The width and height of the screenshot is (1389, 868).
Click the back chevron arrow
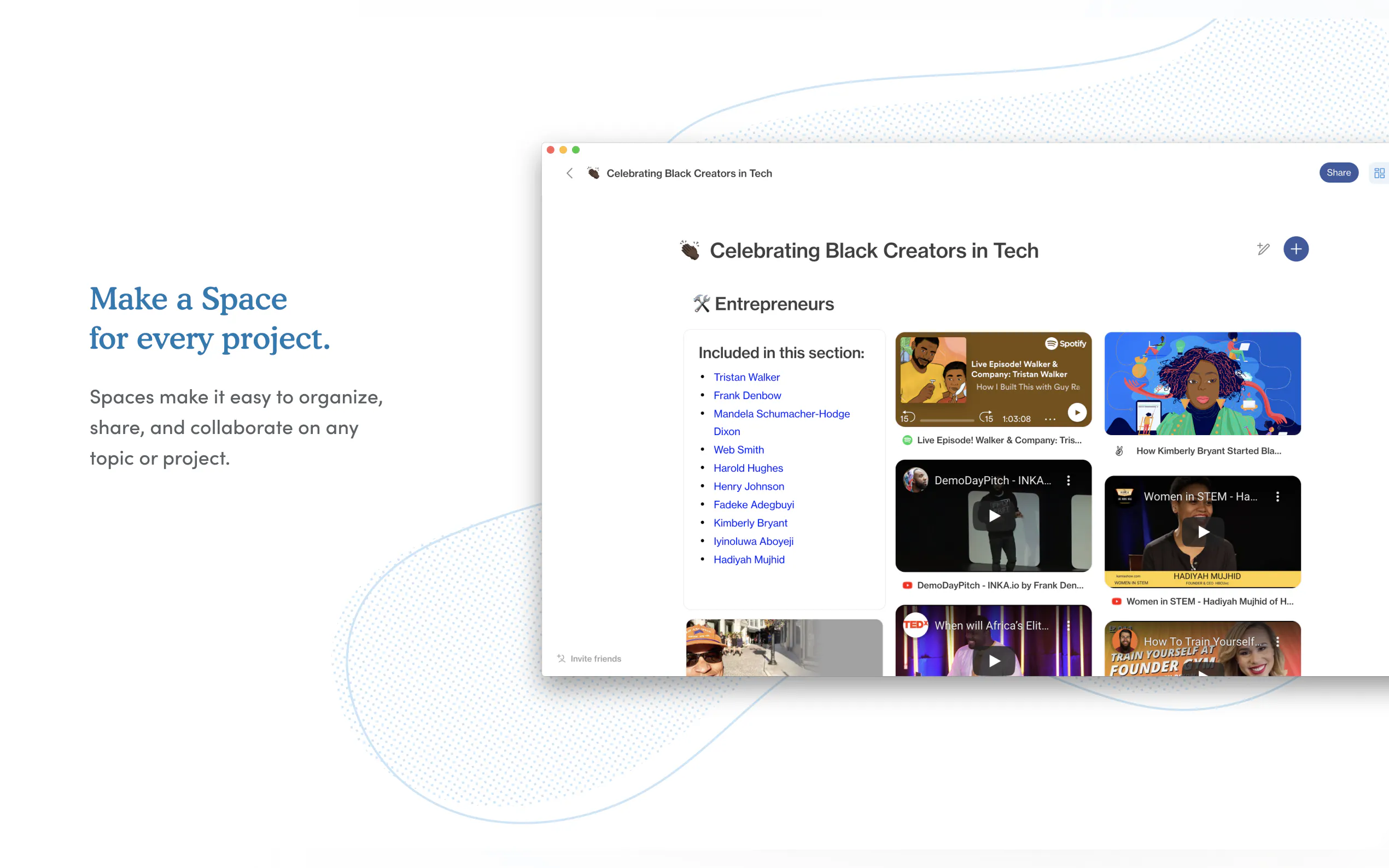[569, 173]
